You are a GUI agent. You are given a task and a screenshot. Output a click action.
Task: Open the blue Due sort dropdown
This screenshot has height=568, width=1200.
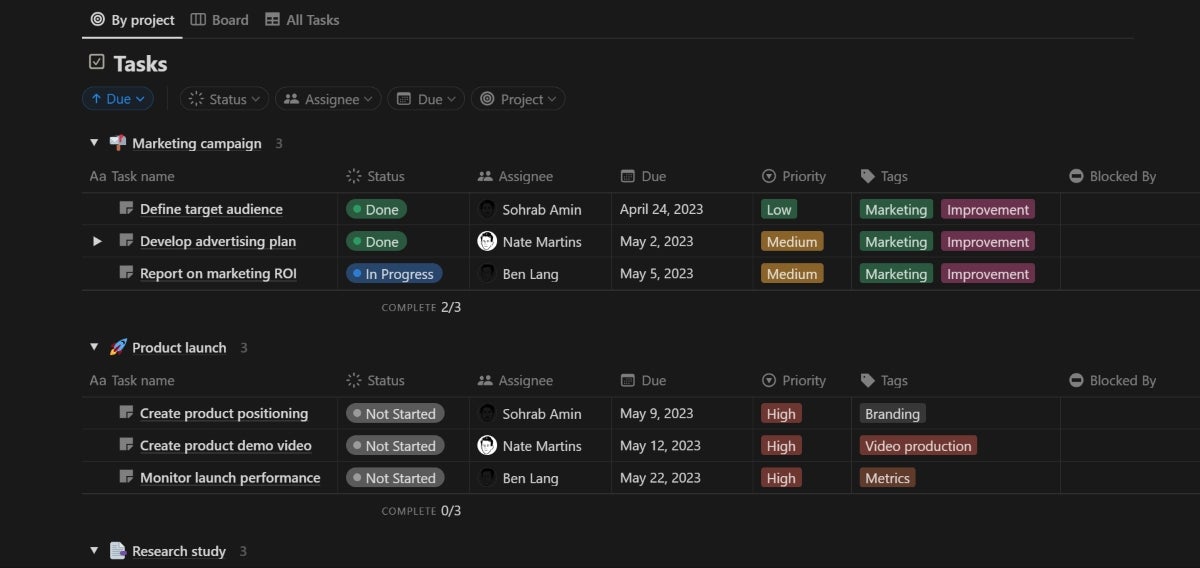(117, 99)
